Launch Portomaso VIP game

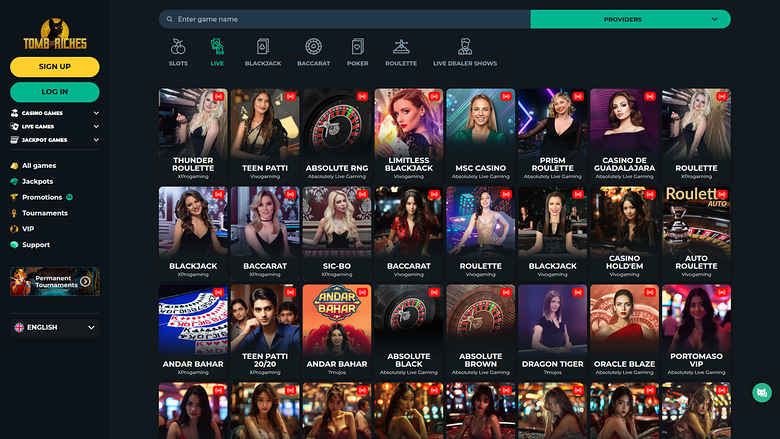pos(696,331)
